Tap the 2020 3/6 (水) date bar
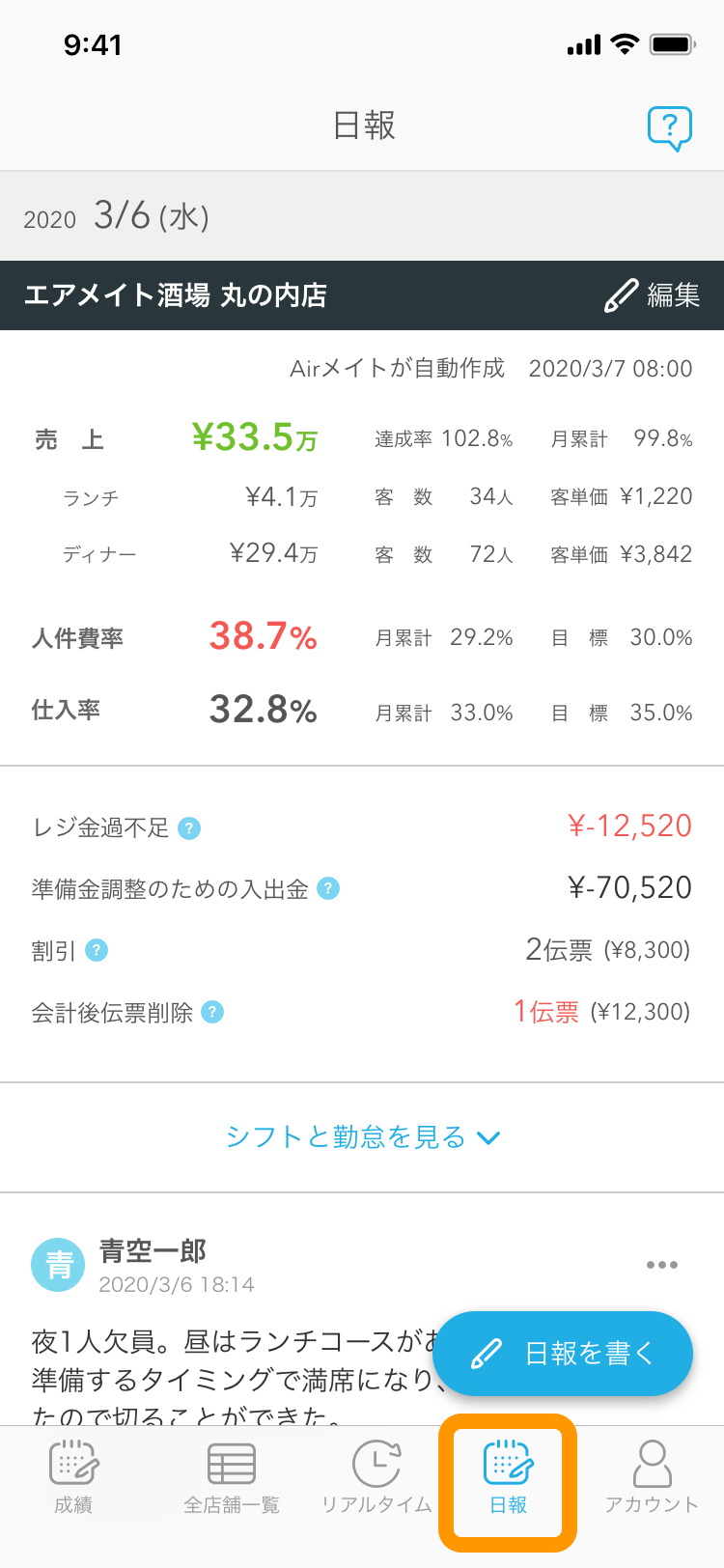Viewport: 724px width, 1568px height. pyautogui.click(x=362, y=216)
